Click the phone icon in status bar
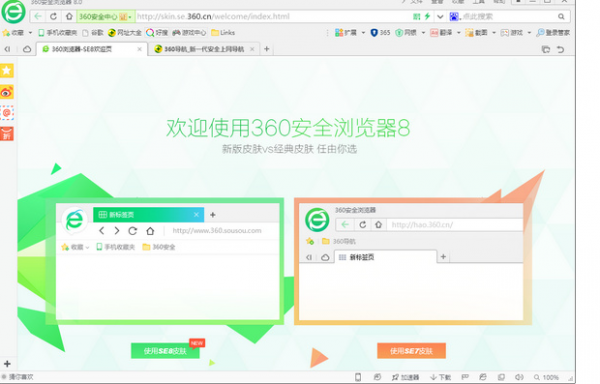This screenshot has height=384, width=600. tap(358, 377)
